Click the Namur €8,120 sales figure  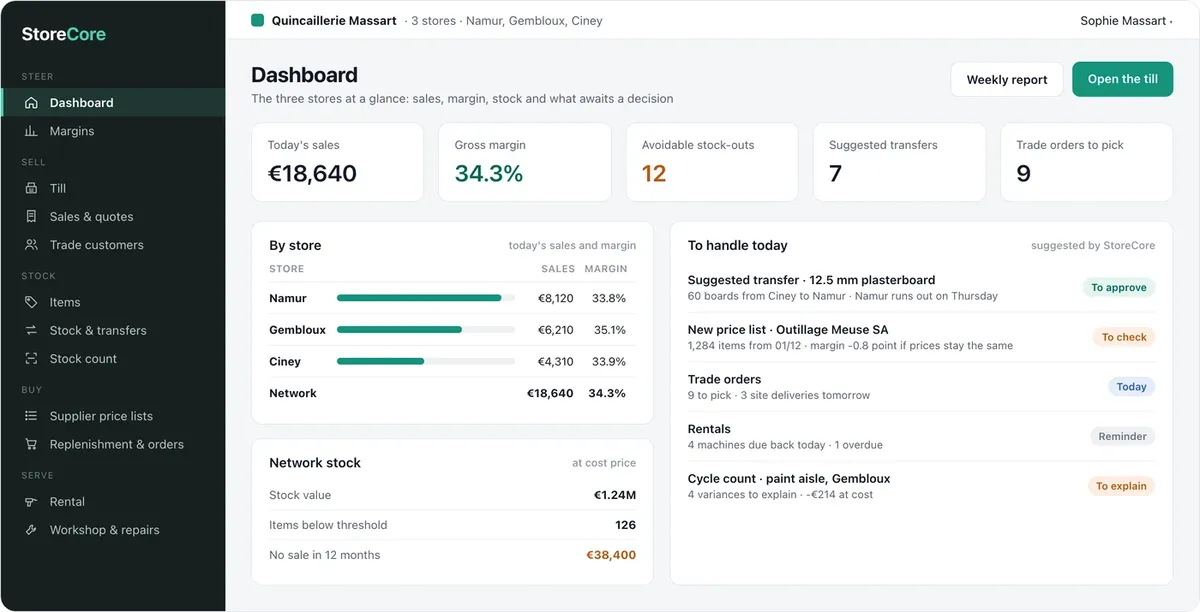click(555, 298)
